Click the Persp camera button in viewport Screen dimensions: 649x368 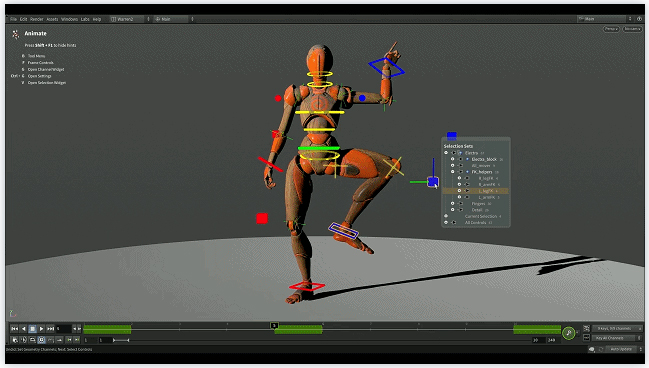click(611, 29)
